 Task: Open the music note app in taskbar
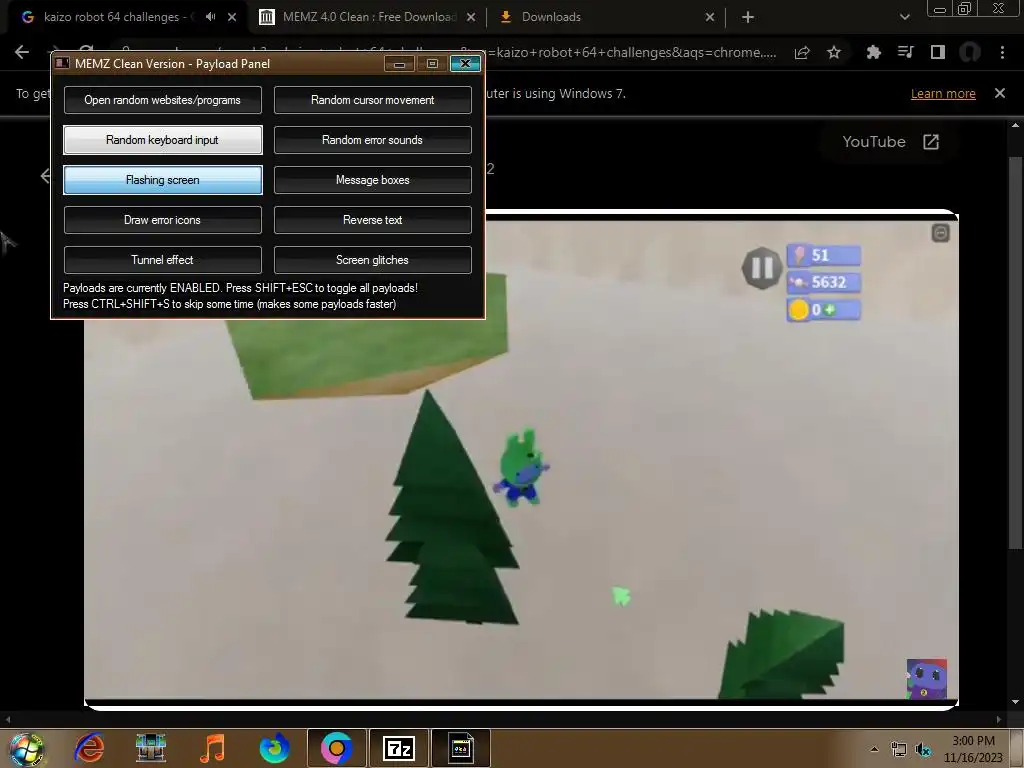click(x=212, y=748)
